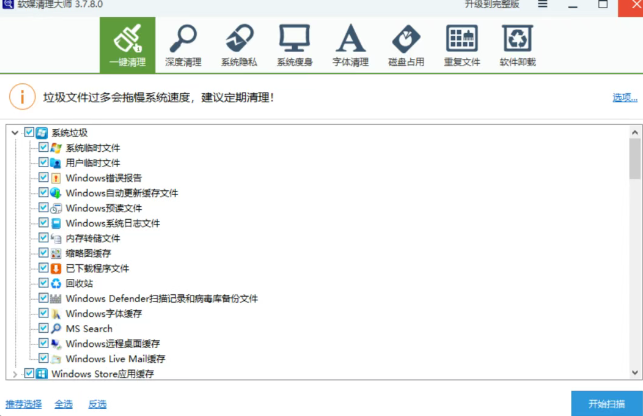Start scan with 开始扫描 button
The image size is (643, 416).
[x=607, y=404]
